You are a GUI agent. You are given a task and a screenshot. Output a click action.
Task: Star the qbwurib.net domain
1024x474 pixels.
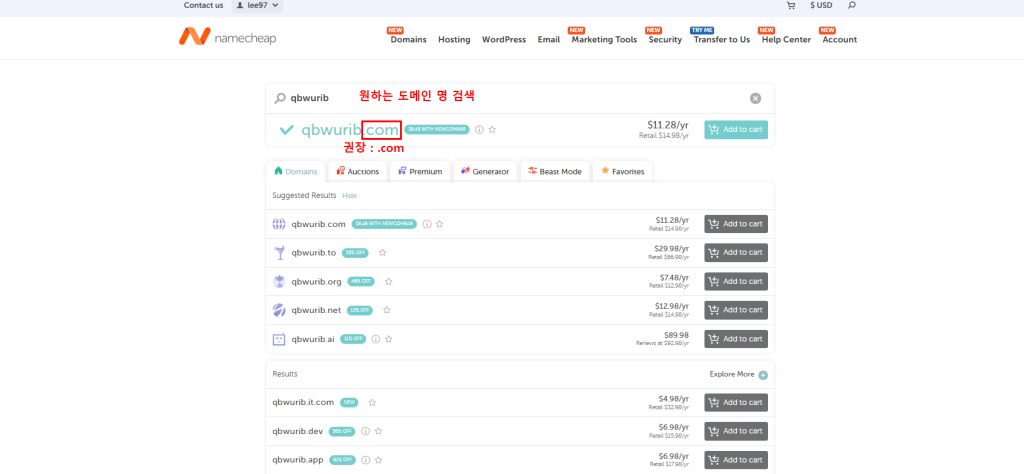pyautogui.click(x=387, y=310)
